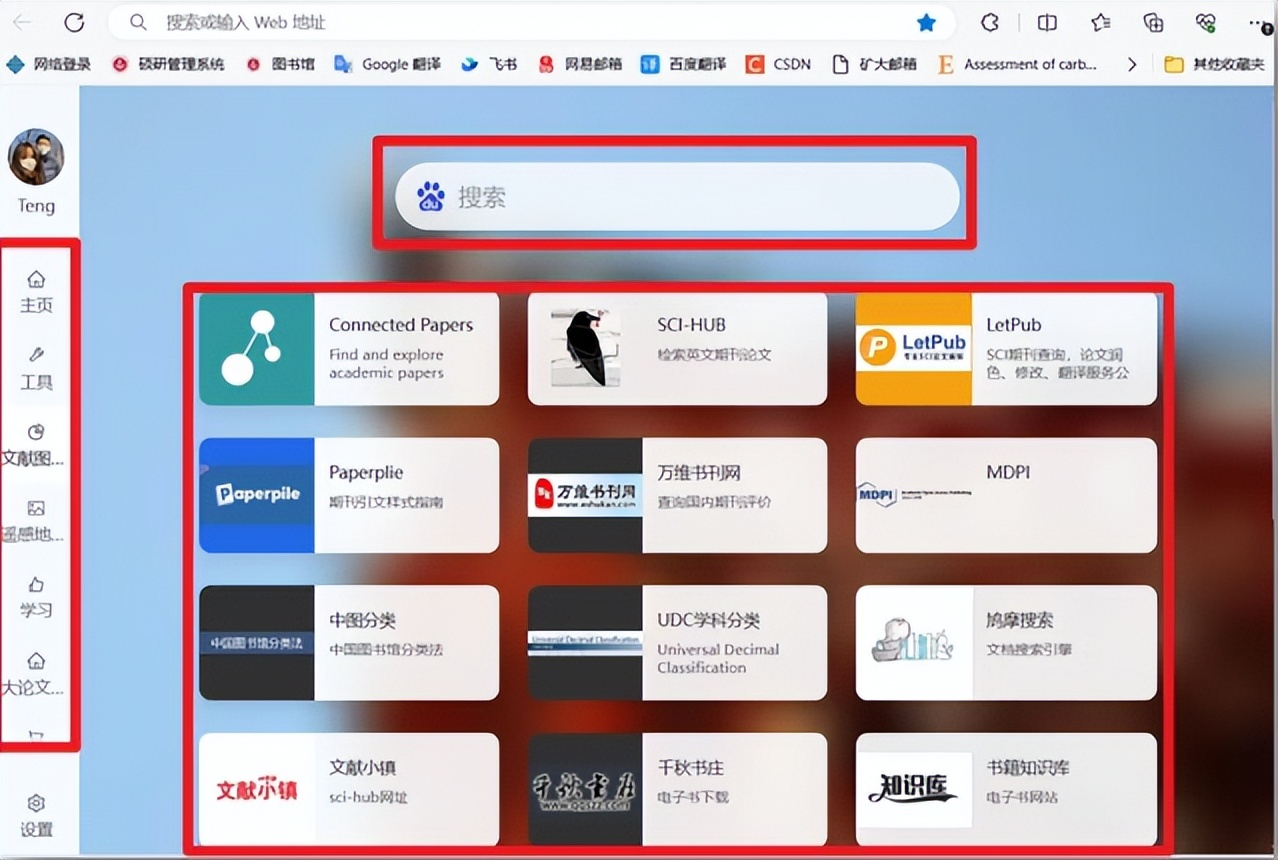1278x860 pixels.
Task: Click the Baidu paw icon in search box
Action: pos(431,196)
